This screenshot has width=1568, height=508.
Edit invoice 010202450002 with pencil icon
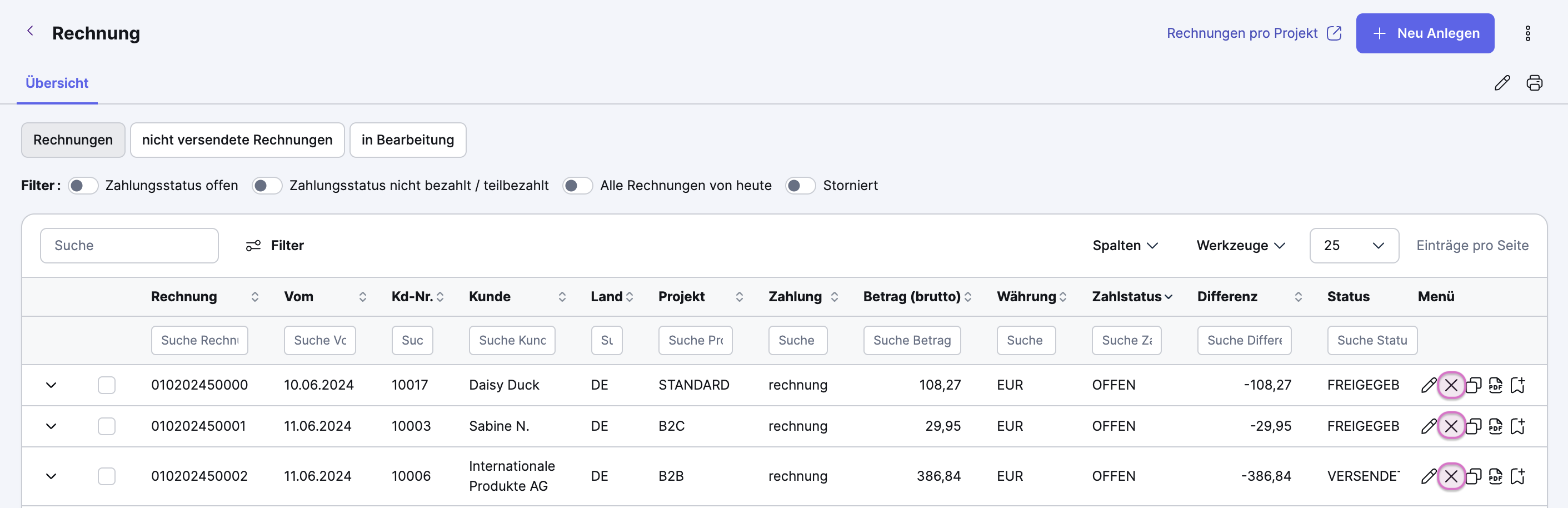(1428, 476)
